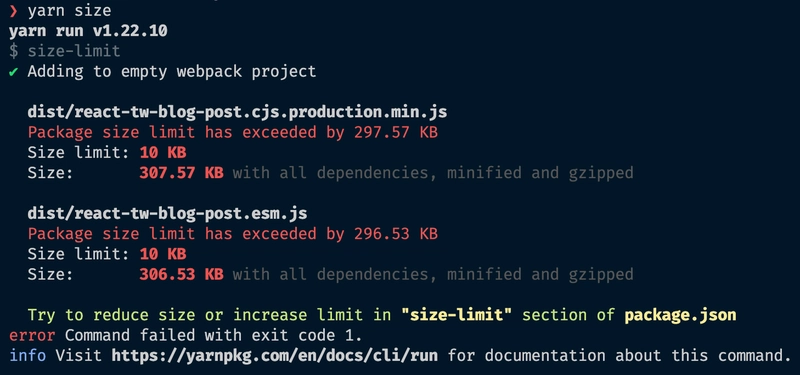
Task: Click the 307.57 KB size value
Action: tap(181, 173)
